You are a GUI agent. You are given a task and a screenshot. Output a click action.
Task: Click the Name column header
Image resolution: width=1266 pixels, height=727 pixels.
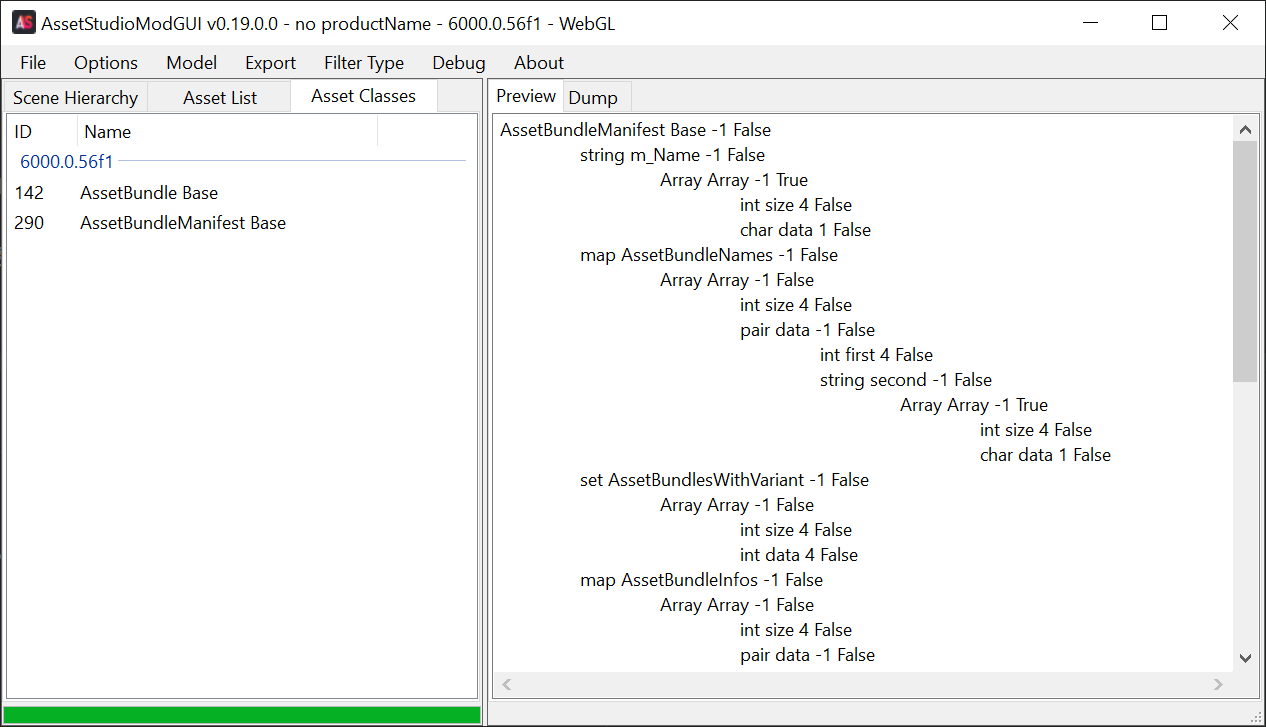(x=227, y=132)
